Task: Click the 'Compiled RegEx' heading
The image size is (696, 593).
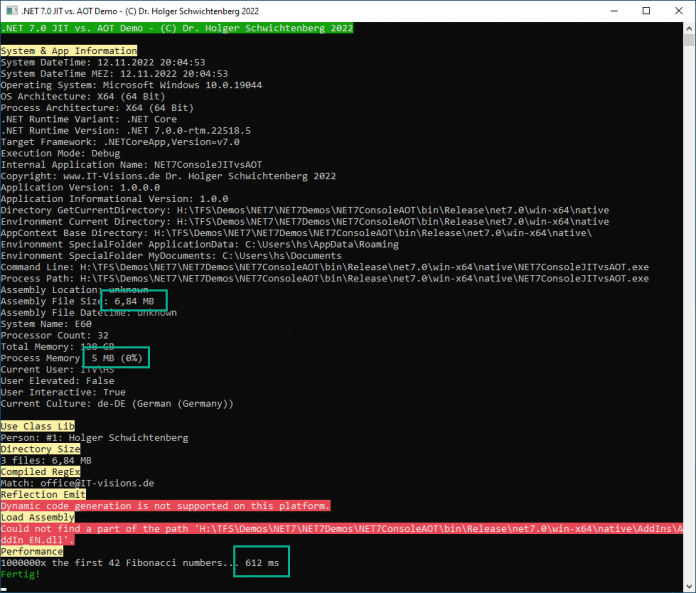Action: [40, 472]
